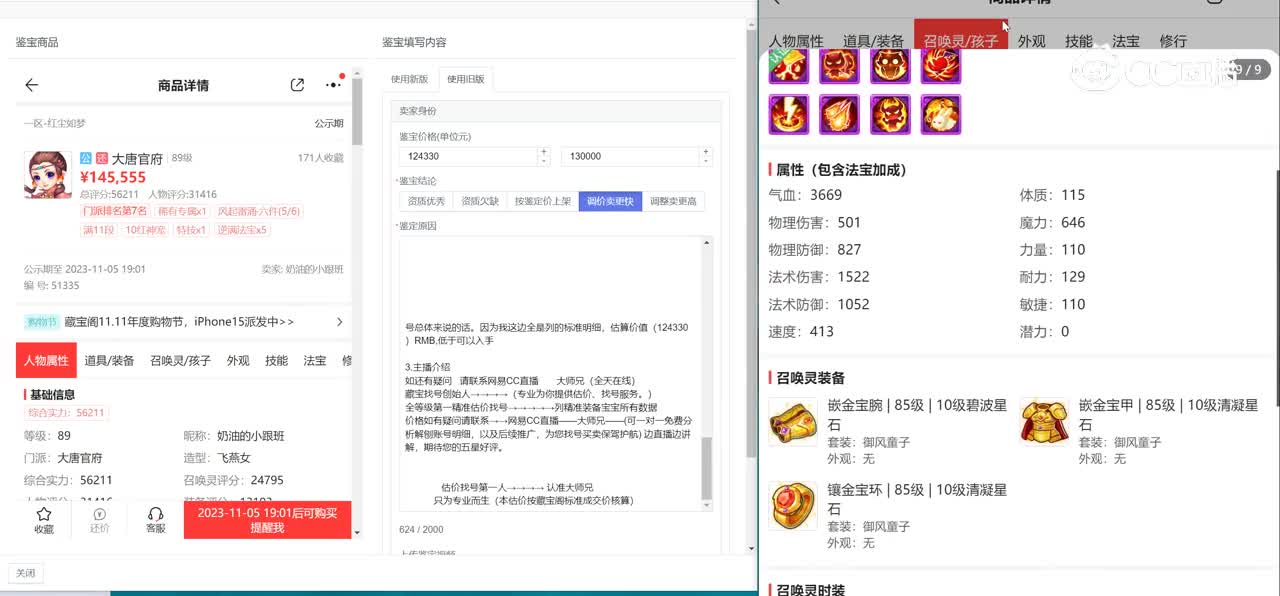
Task: Click the 客服 headset icon
Action: pos(155,514)
